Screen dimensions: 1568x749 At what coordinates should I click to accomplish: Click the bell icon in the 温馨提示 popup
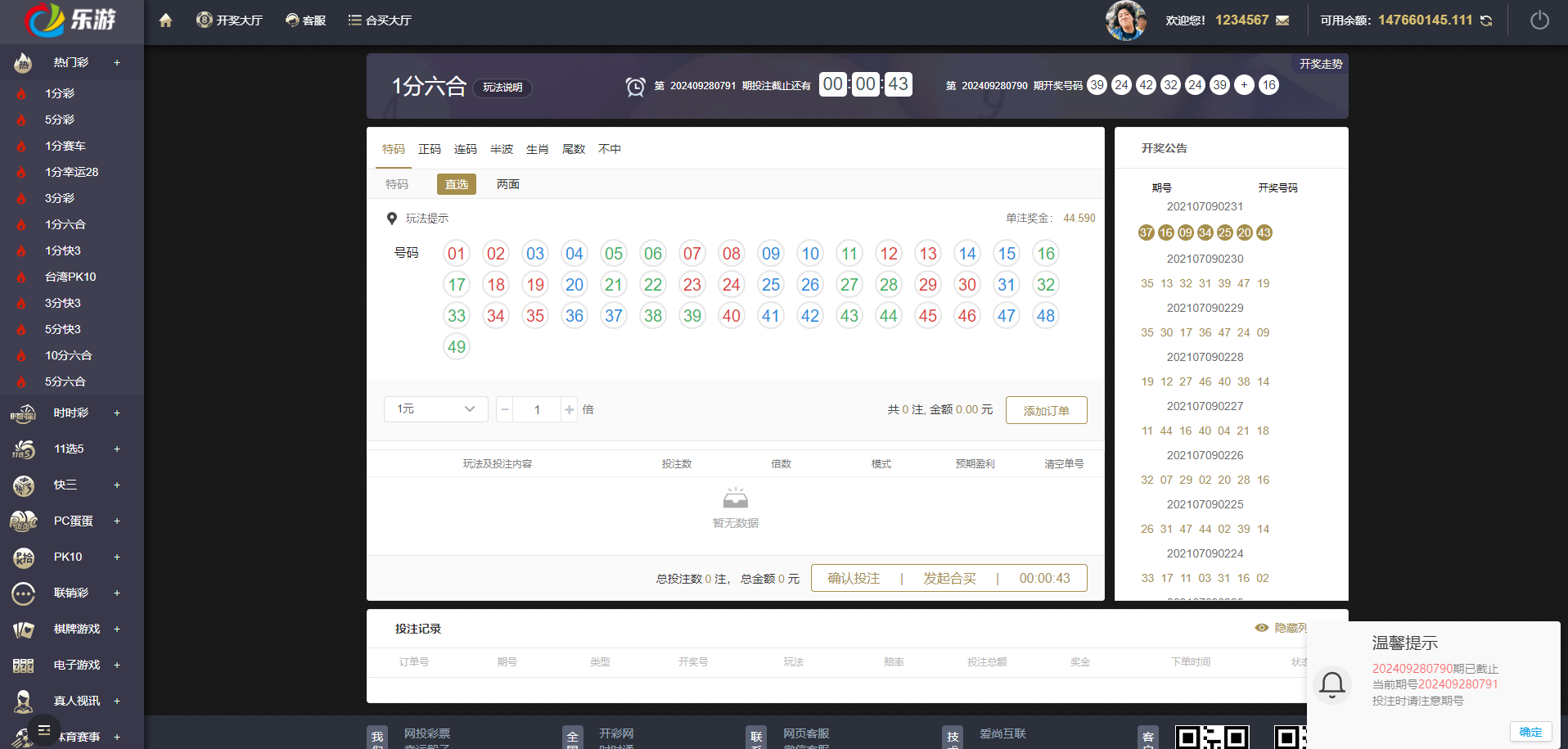pyautogui.click(x=1332, y=686)
